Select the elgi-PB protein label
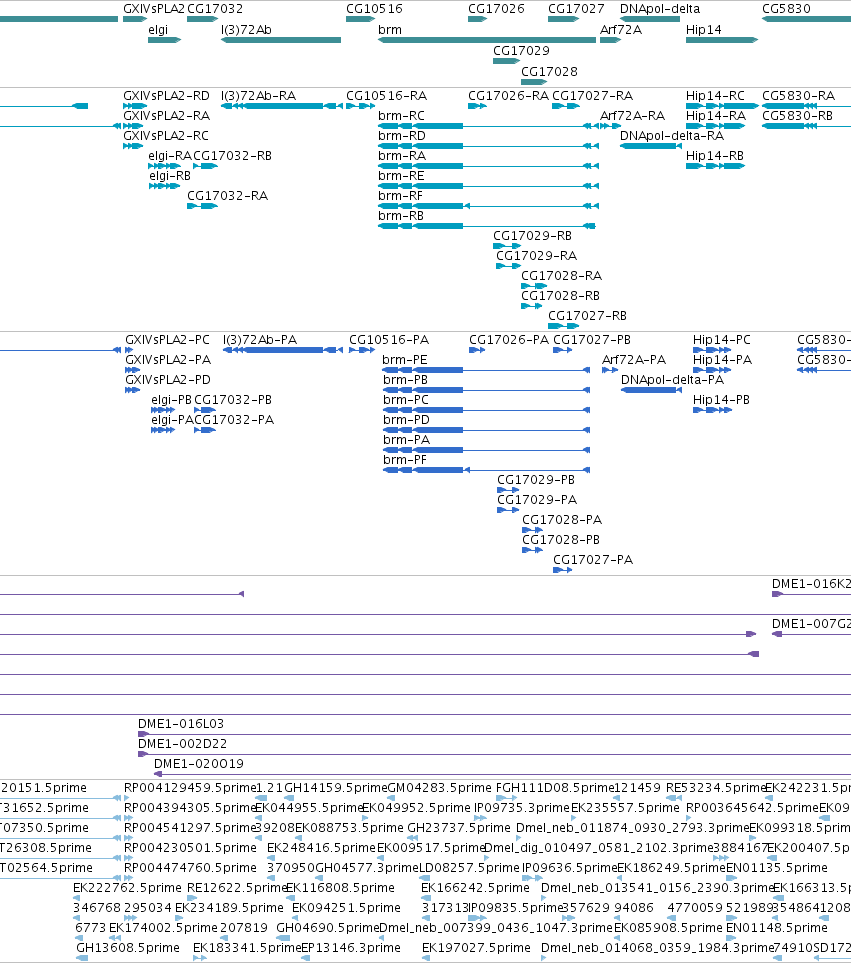Viewport: 851px width, 963px height. point(171,400)
